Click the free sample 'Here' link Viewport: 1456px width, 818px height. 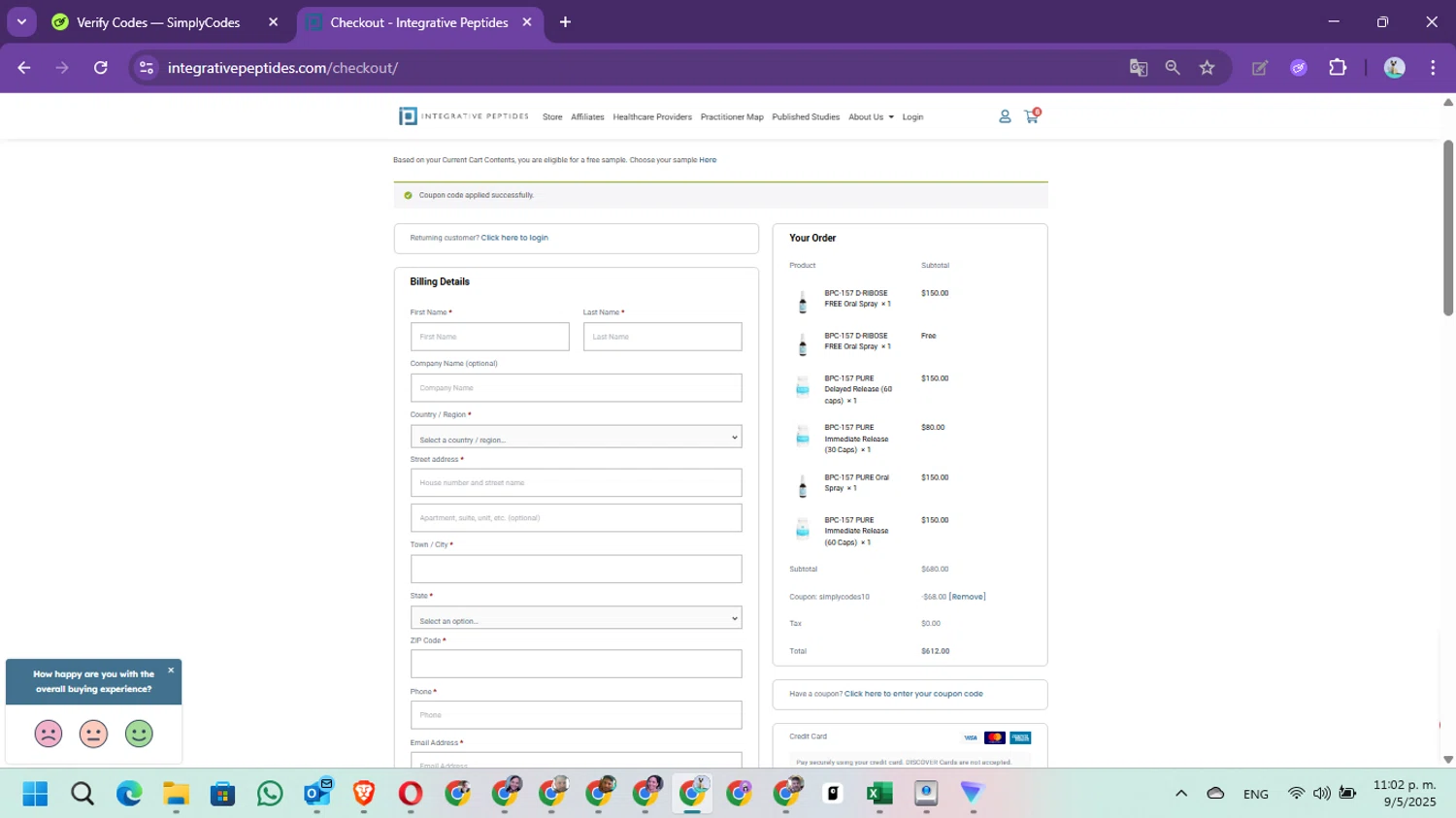point(708,160)
